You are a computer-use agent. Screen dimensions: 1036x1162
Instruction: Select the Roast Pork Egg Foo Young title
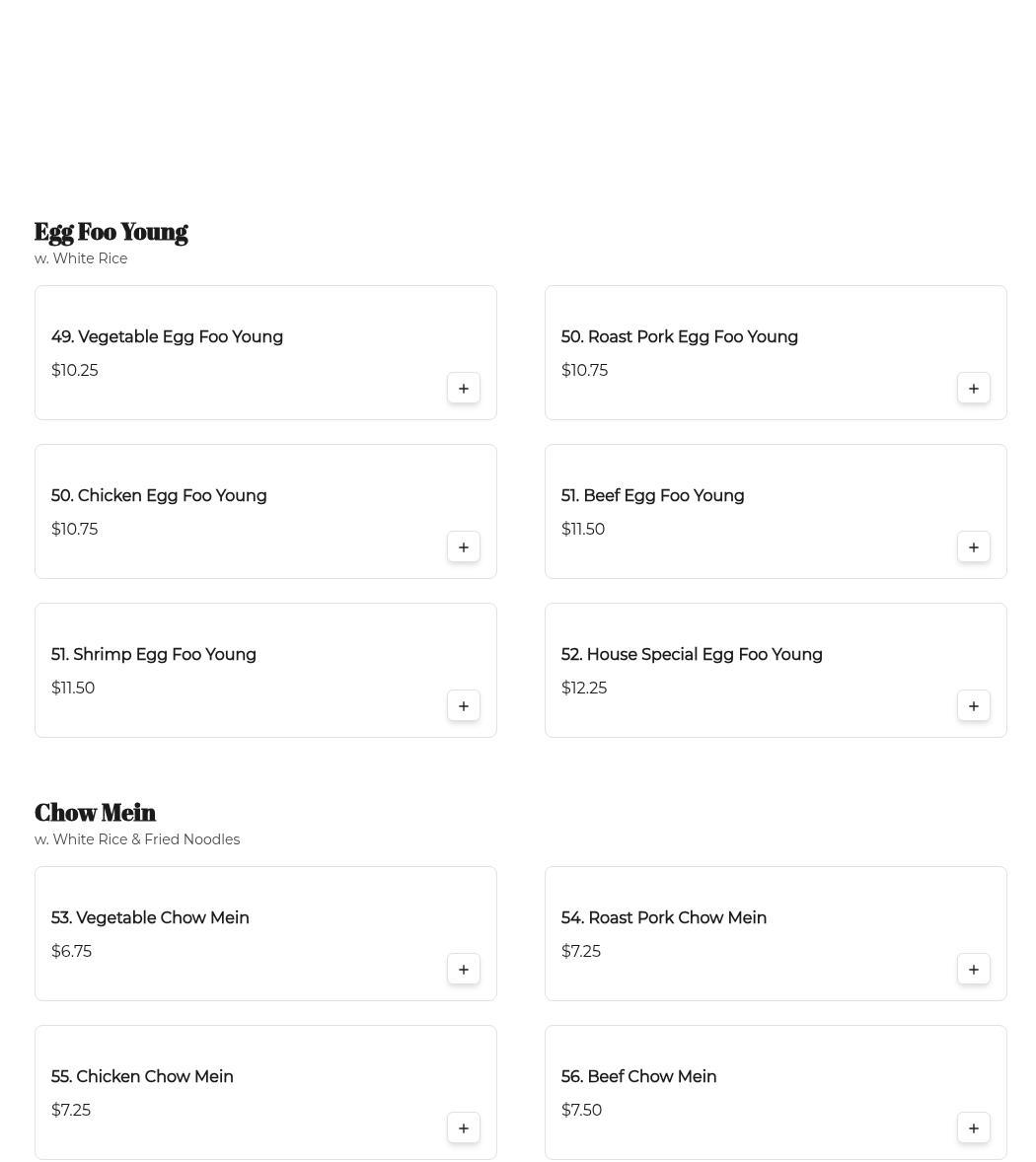tap(679, 337)
